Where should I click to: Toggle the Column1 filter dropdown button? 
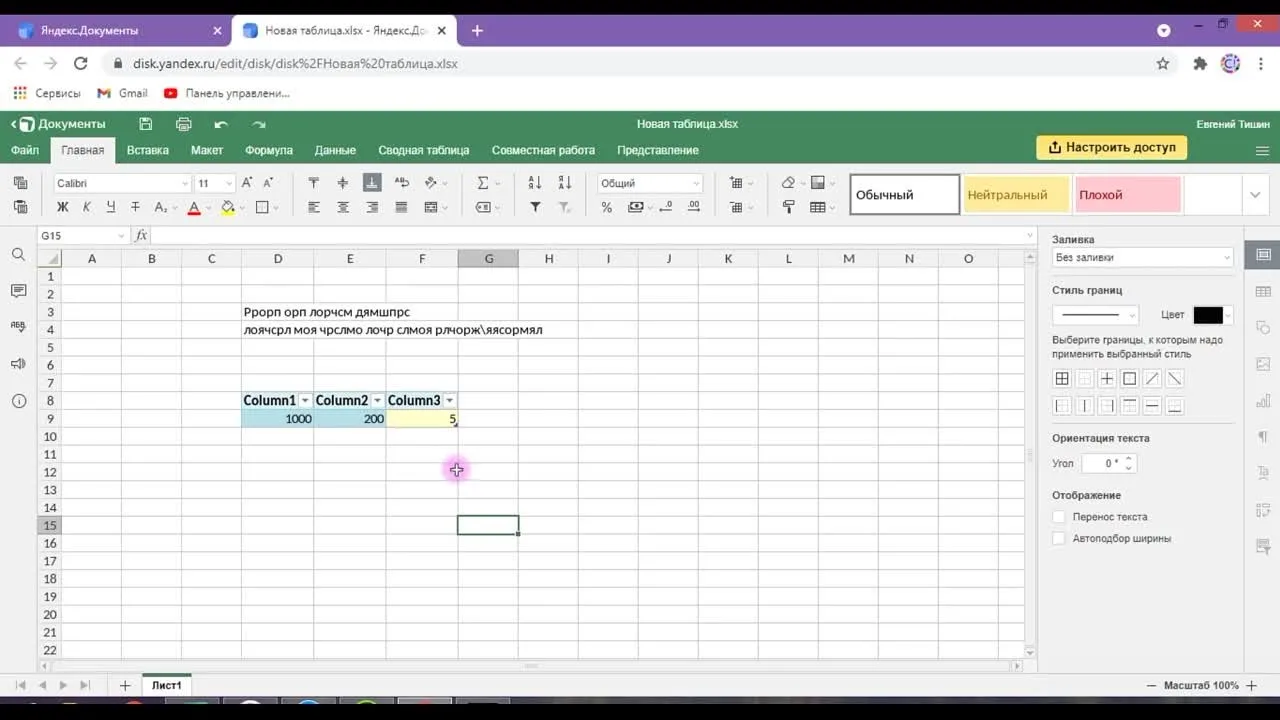(305, 401)
